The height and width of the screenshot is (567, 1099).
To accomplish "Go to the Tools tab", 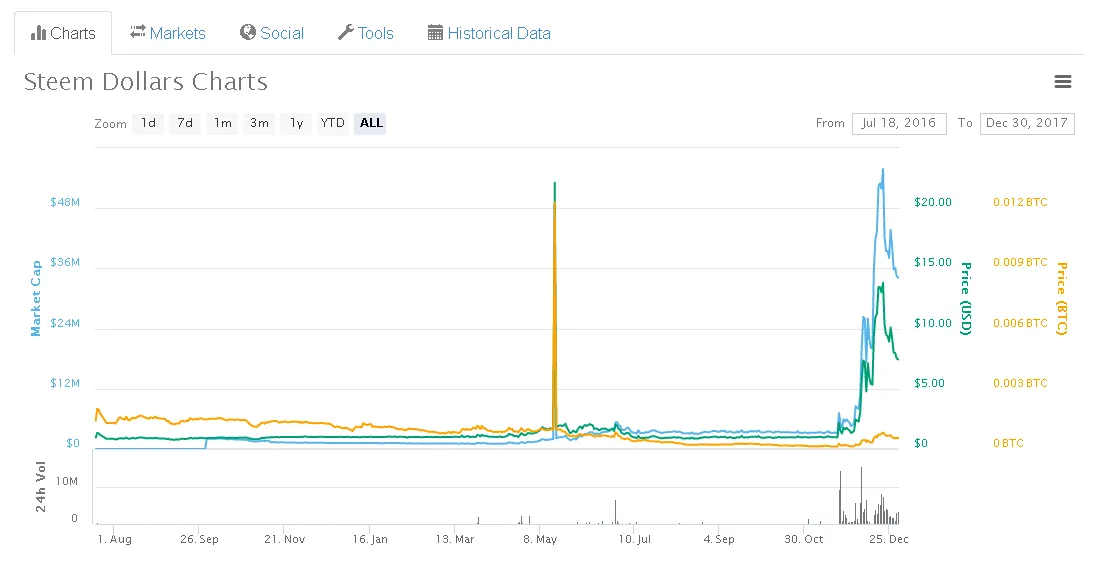I will point(366,33).
